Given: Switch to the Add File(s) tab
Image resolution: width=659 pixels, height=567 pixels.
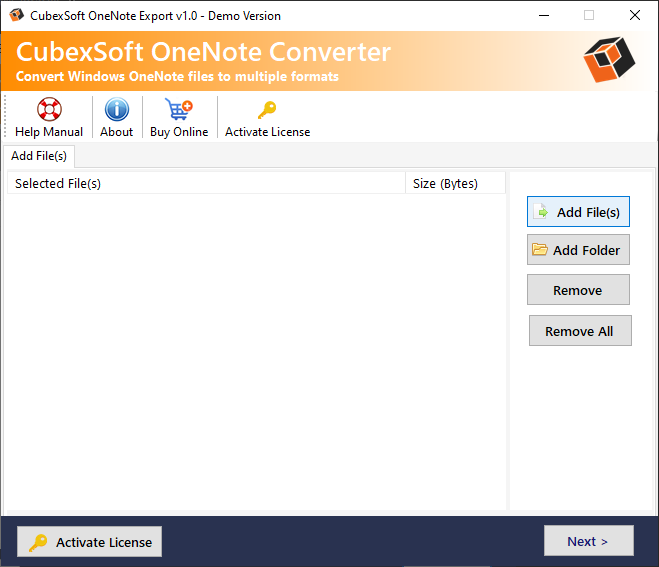Looking at the screenshot, I should point(39,156).
